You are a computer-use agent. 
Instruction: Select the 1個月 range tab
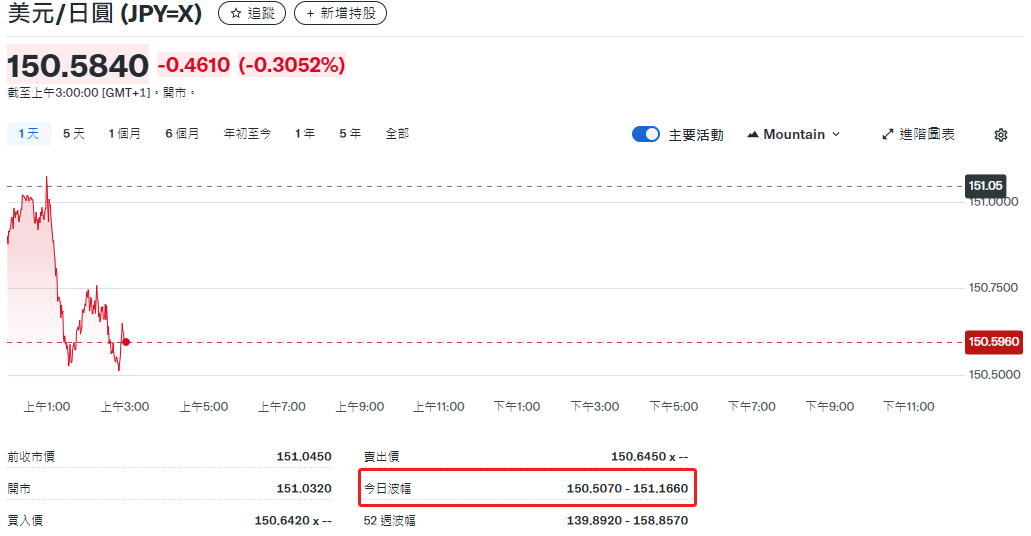[x=125, y=133]
